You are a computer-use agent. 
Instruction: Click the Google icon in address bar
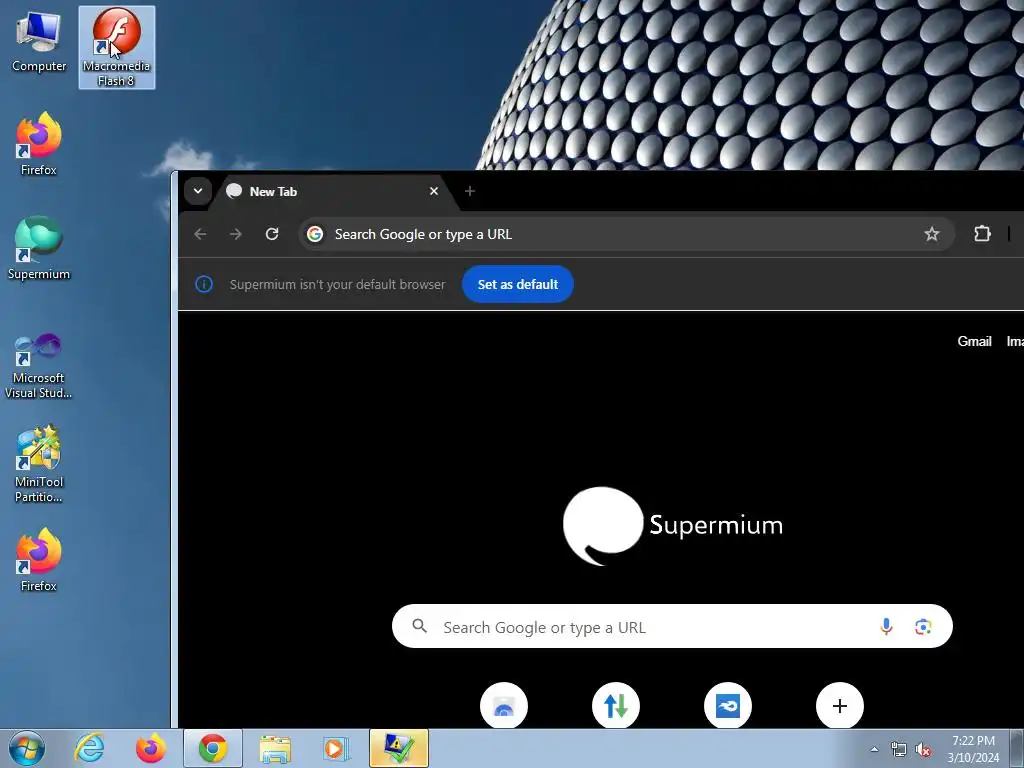point(315,234)
